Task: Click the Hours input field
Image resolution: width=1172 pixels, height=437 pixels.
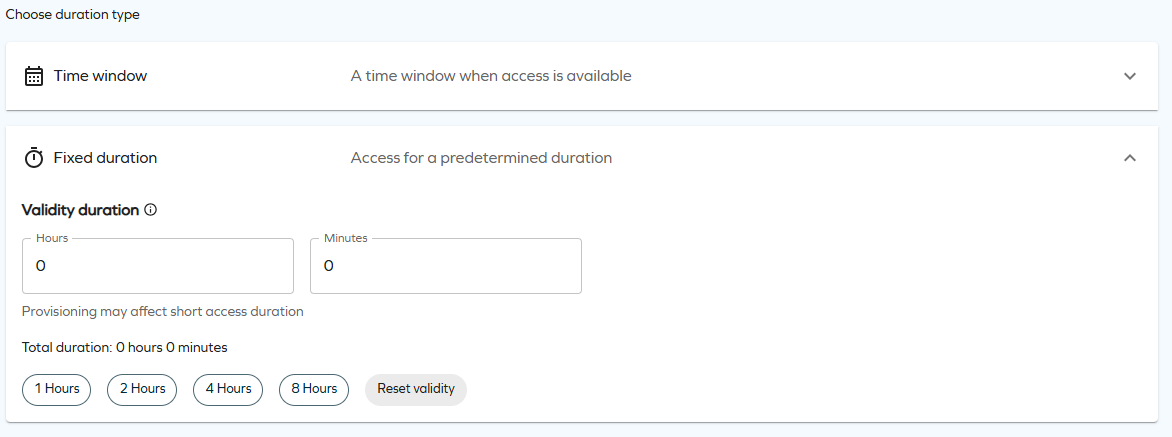Action: click(x=158, y=266)
